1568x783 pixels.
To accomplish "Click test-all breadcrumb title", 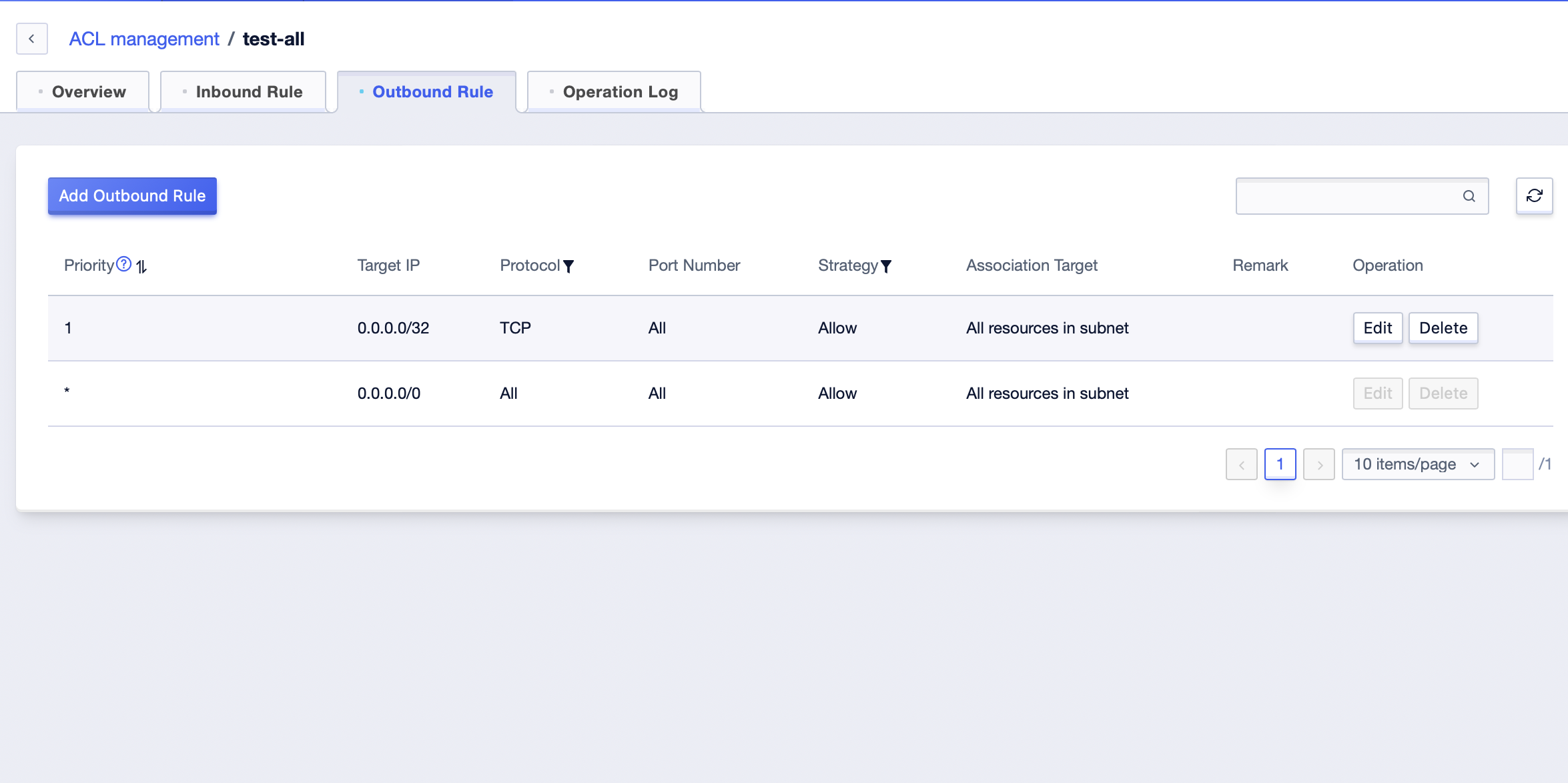I will (x=274, y=39).
